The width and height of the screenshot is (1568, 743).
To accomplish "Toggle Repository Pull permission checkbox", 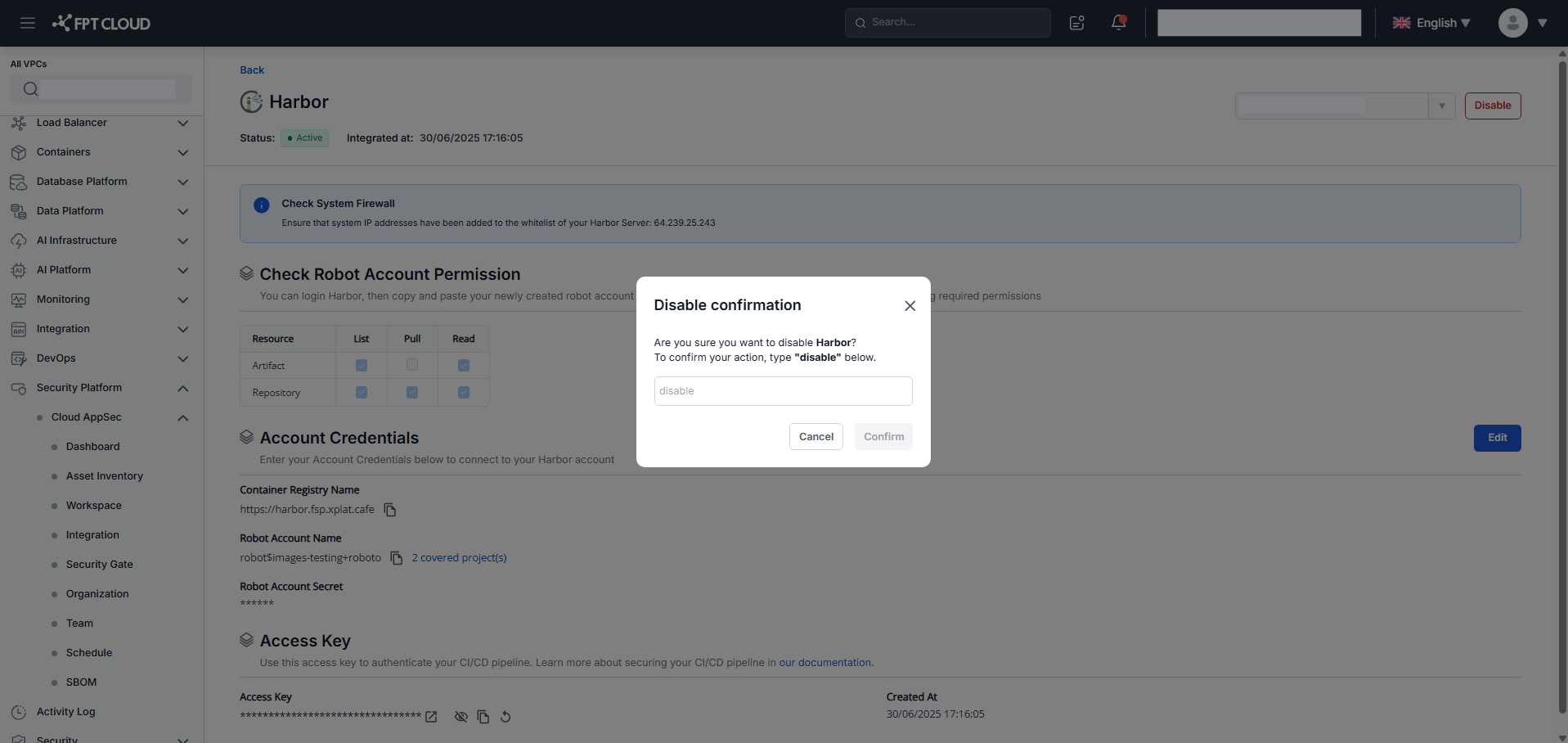I will pyautogui.click(x=412, y=393).
